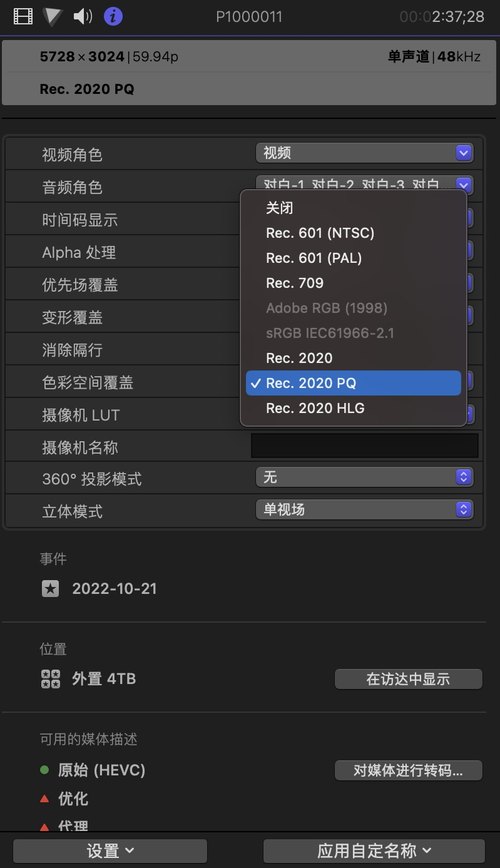Viewport: 500px width, 868px height.
Task: Click the 在访达中显示 button
Action: click(408, 679)
